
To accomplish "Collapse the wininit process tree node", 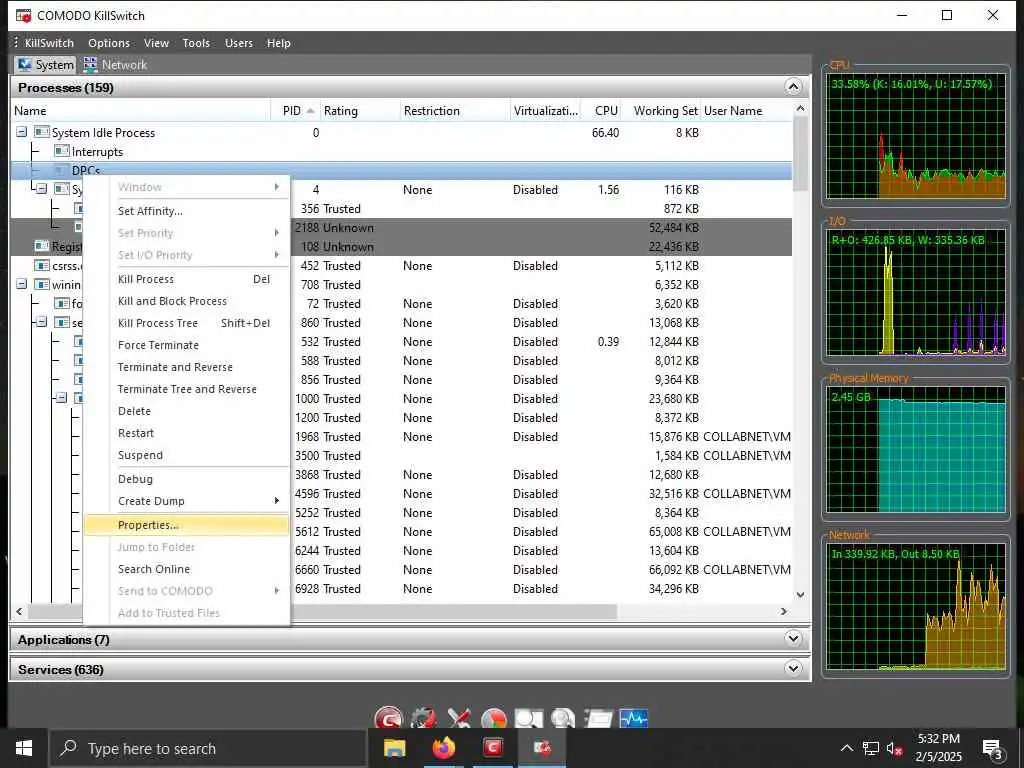I will (22, 284).
